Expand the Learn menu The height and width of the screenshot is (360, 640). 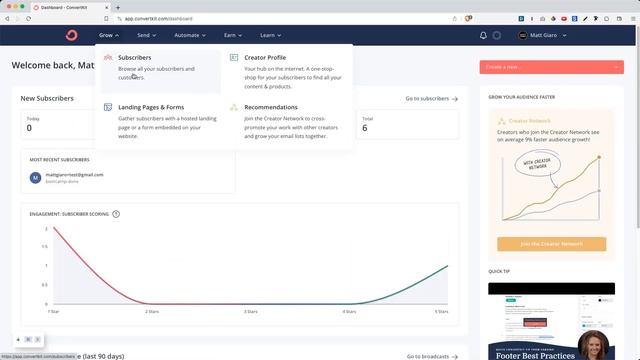(x=270, y=36)
